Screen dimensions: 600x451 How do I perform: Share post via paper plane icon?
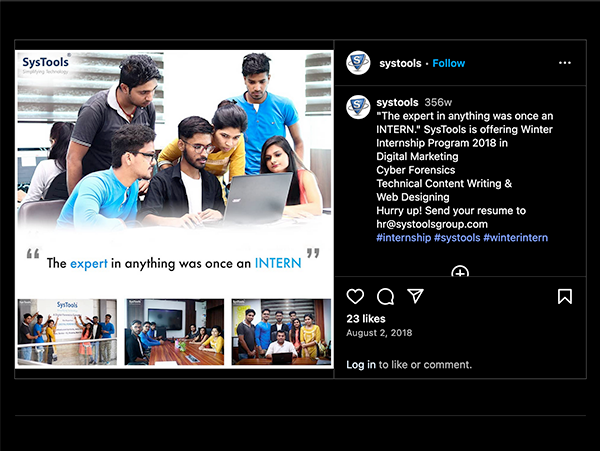tap(415, 296)
